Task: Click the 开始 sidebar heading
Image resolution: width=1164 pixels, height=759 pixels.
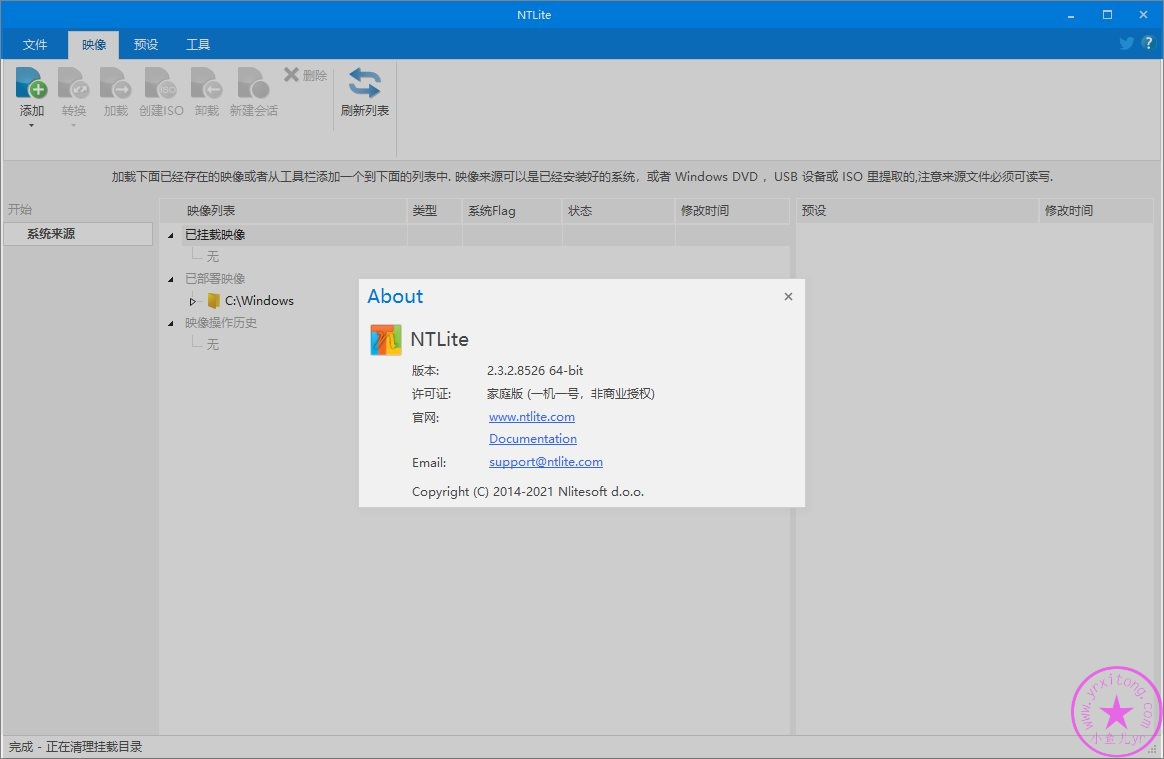Action: [20, 210]
